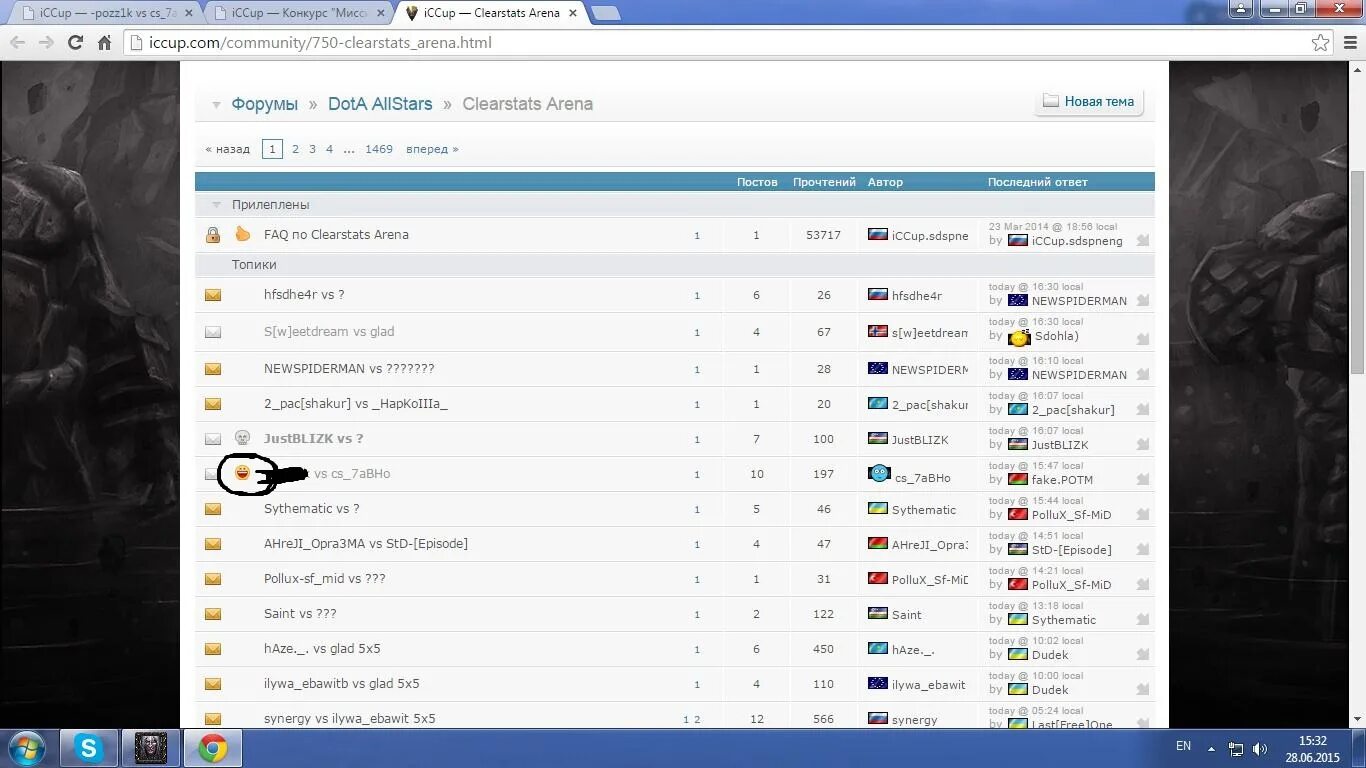This screenshot has width=1366, height=768.
Task: Click « назад previous page link
Action: click(x=228, y=149)
